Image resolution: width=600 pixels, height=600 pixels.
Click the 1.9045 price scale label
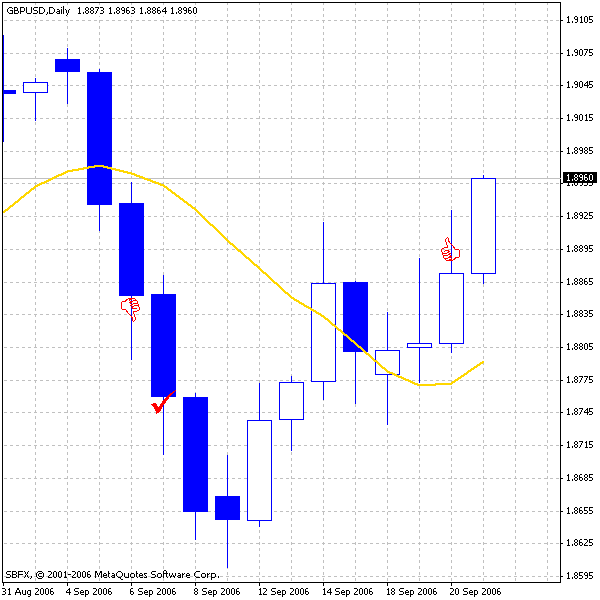[x=580, y=85]
